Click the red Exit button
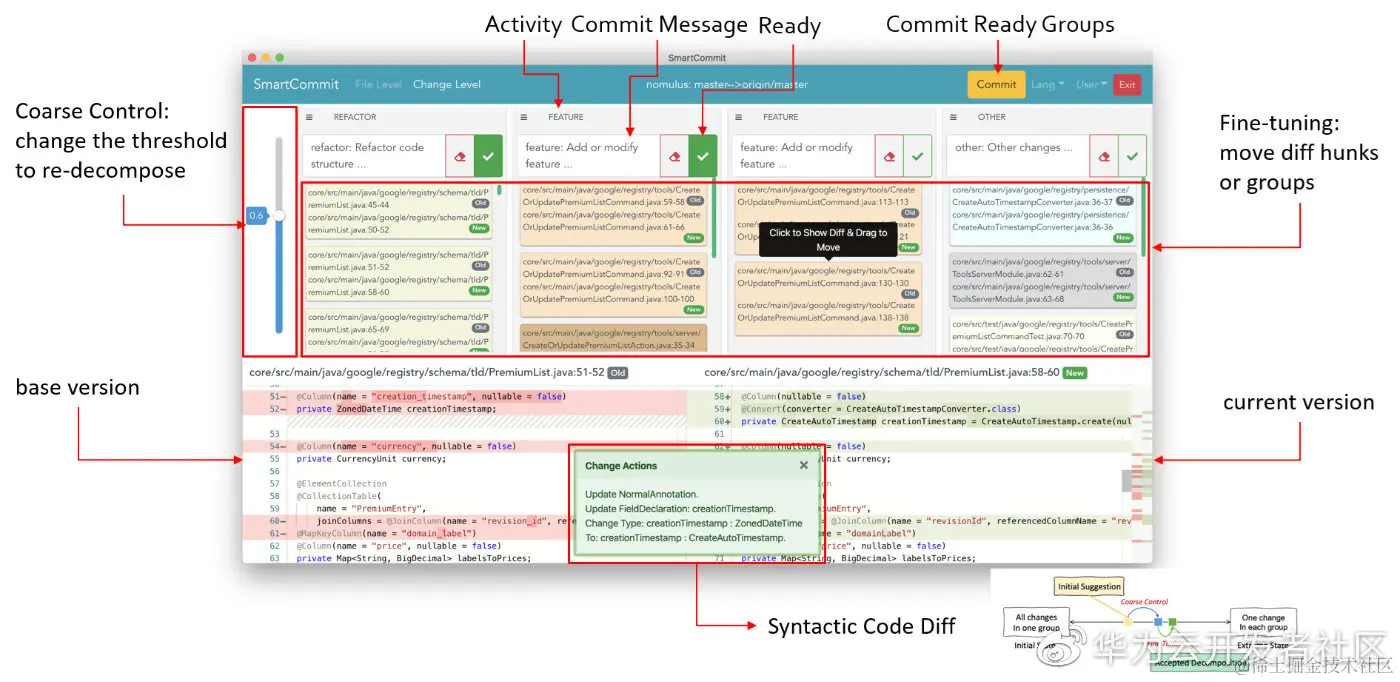Viewport: 1400px width, 682px height. click(x=1127, y=85)
